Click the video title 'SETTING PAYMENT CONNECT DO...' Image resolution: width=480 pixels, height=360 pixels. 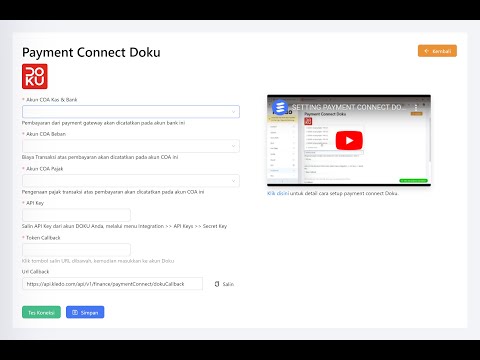coord(349,107)
